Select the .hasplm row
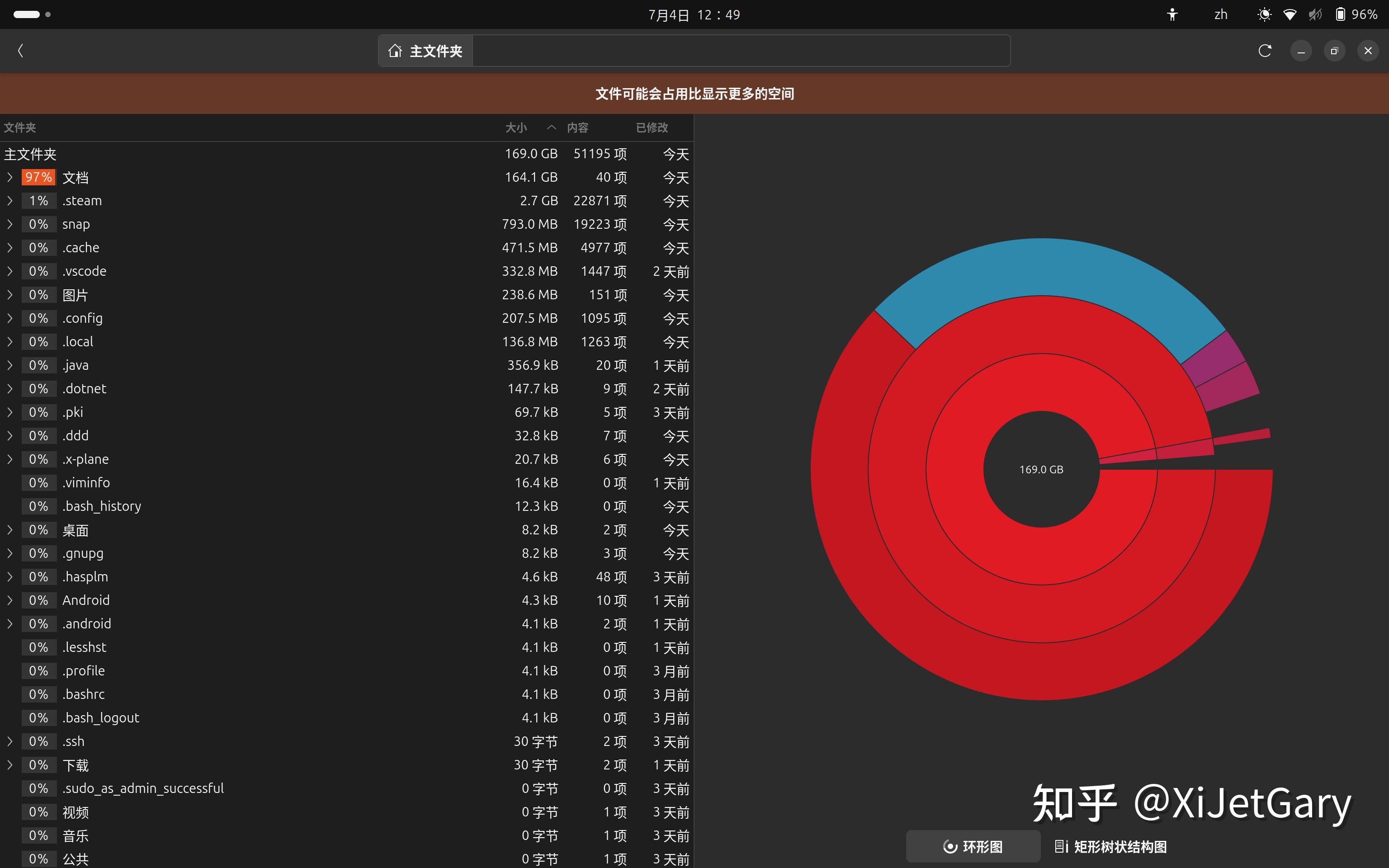The image size is (1389, 868). (347, 577)
